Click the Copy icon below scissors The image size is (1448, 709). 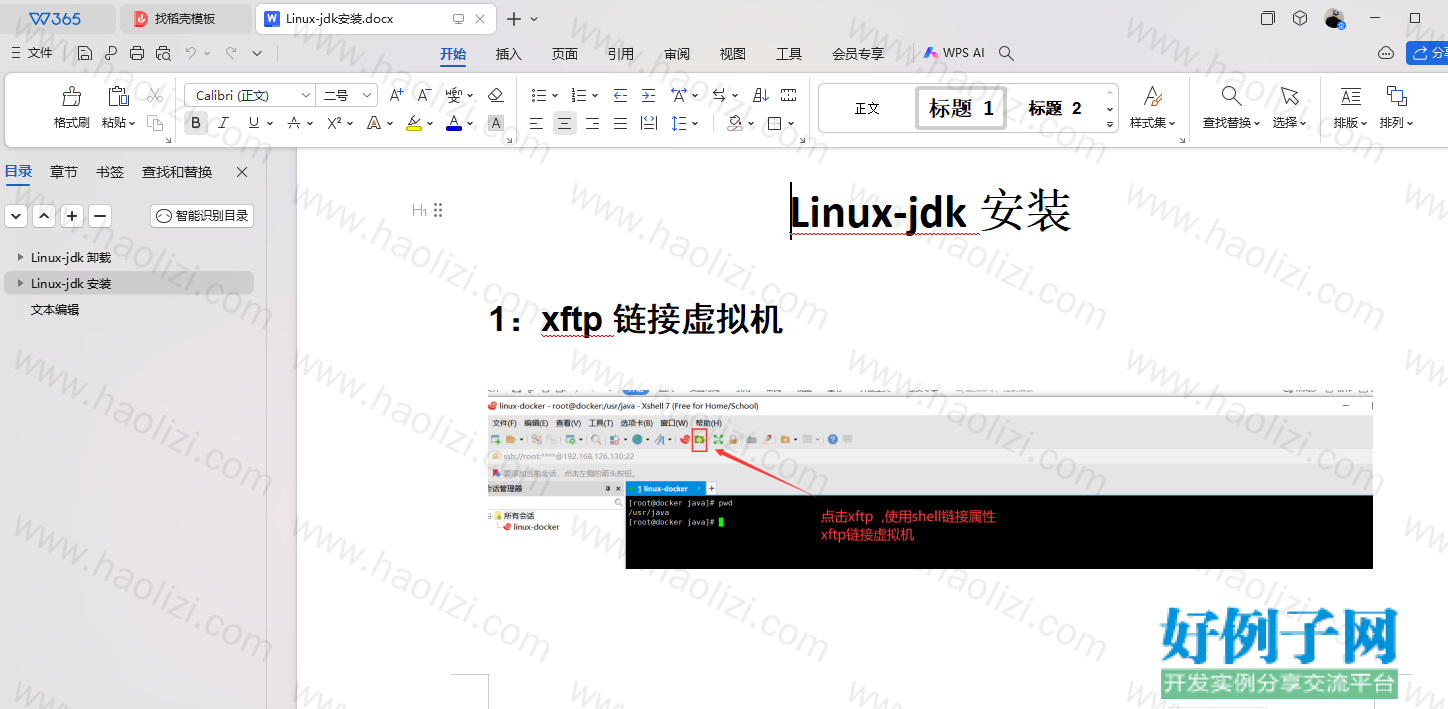pyautogui.click(x=155, y=123)
